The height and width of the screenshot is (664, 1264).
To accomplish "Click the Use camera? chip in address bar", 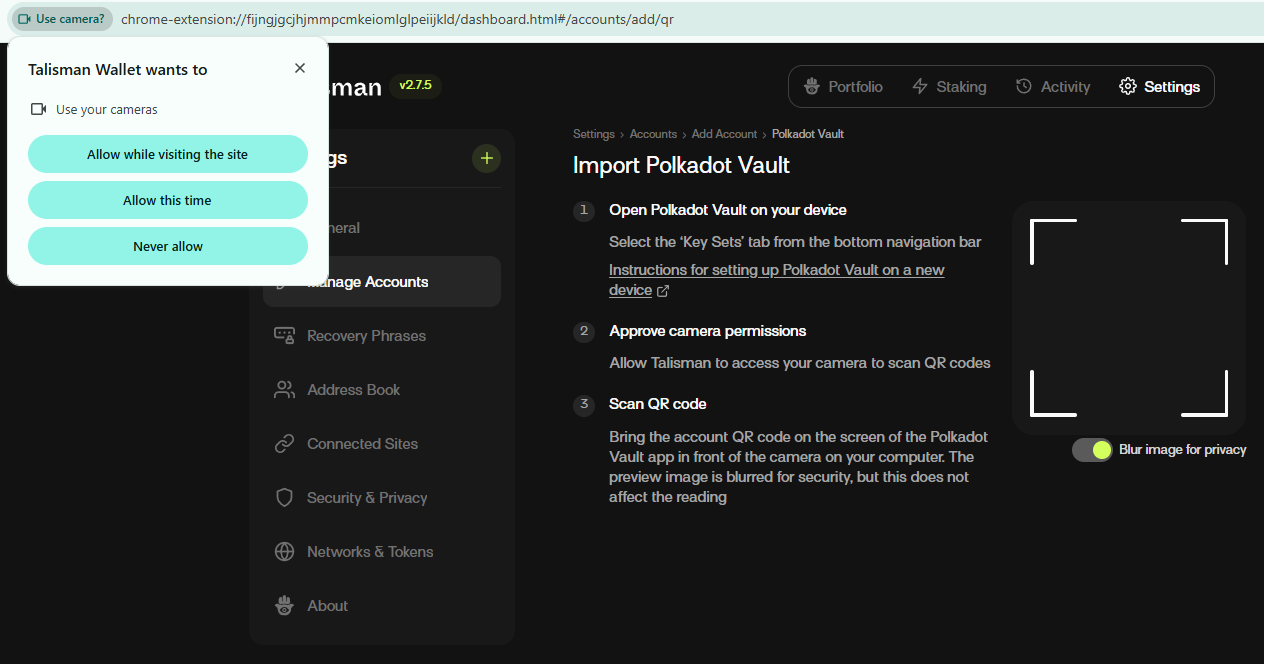I will (x=62, y=19).
